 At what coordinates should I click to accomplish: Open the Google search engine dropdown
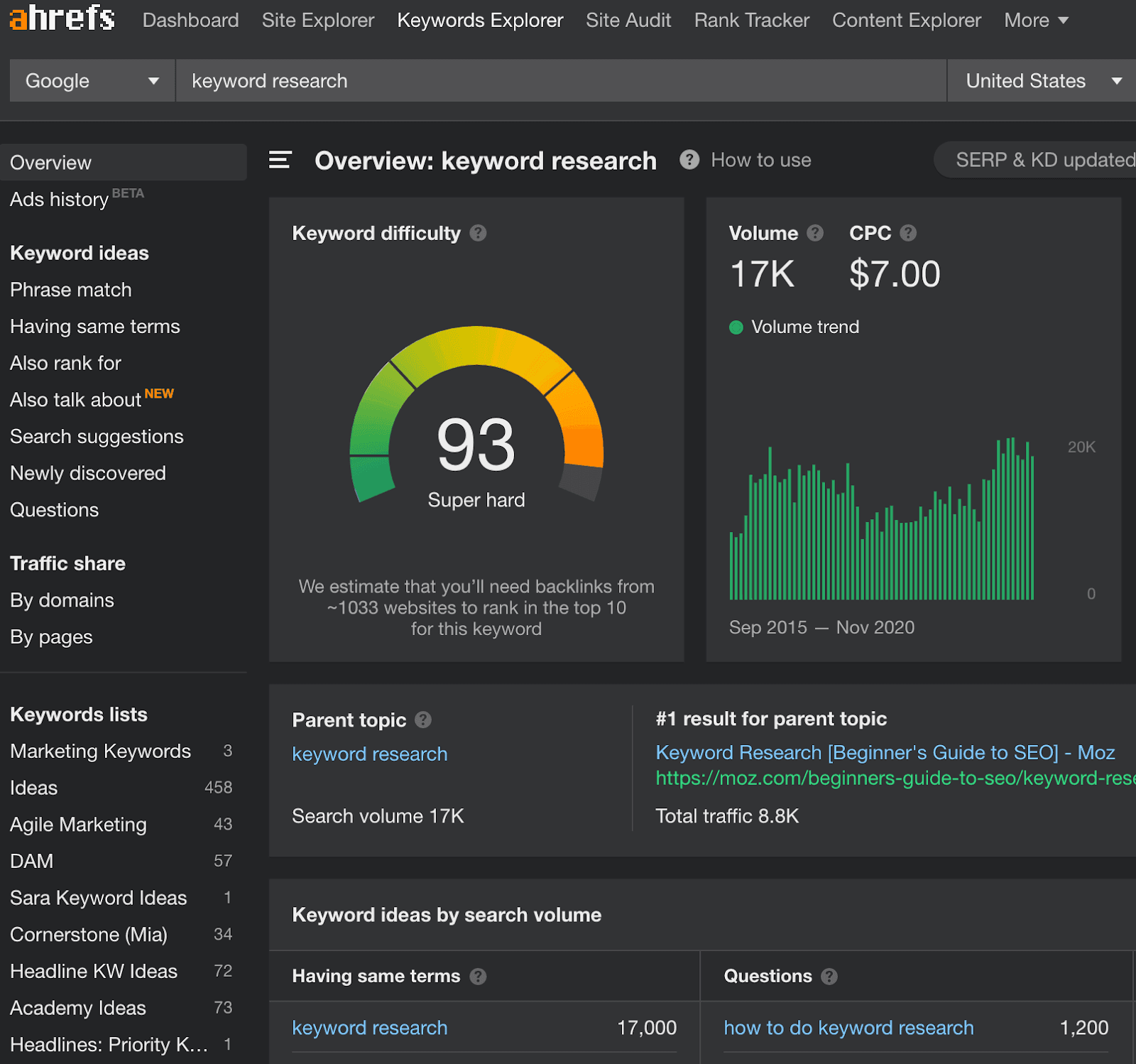pyautogui.click(x=92, y=81)
